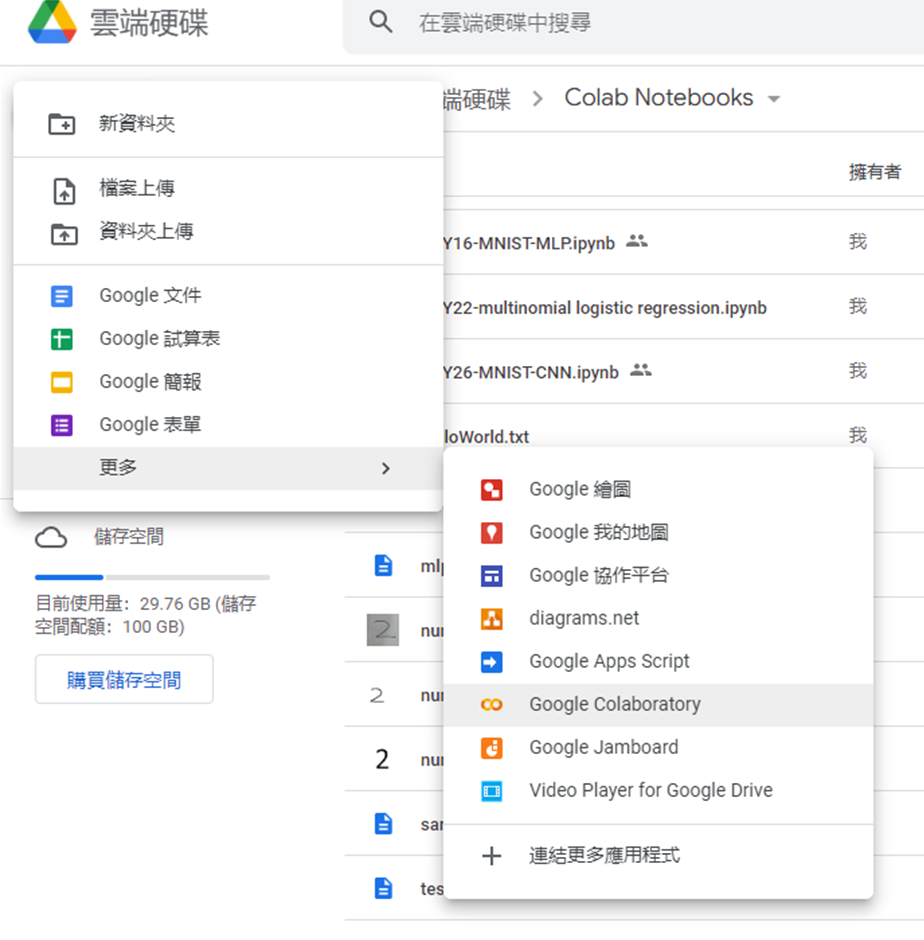Select Video Player for Google Drive
The width and height of the screenshot is (924, 940).
tap(658, 791)
